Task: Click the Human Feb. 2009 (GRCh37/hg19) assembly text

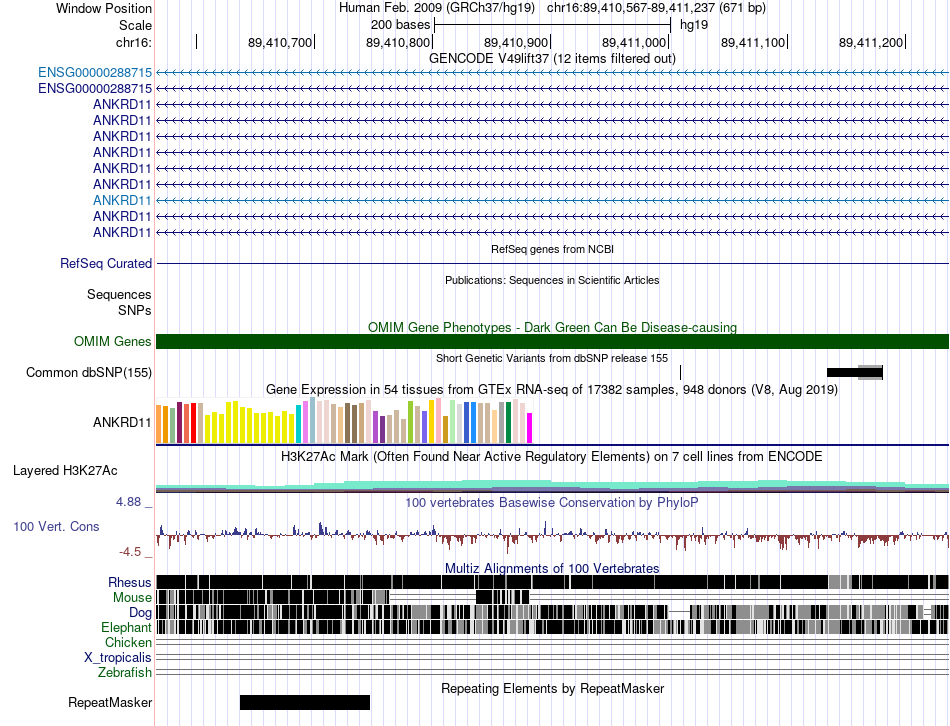Action: 437,8
